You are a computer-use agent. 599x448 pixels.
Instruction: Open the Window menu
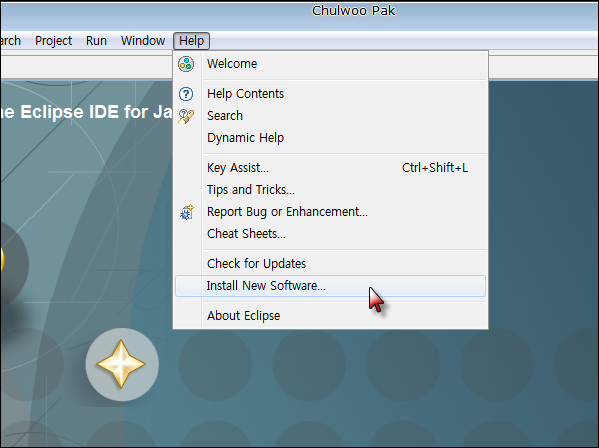(x=143, y=41)
